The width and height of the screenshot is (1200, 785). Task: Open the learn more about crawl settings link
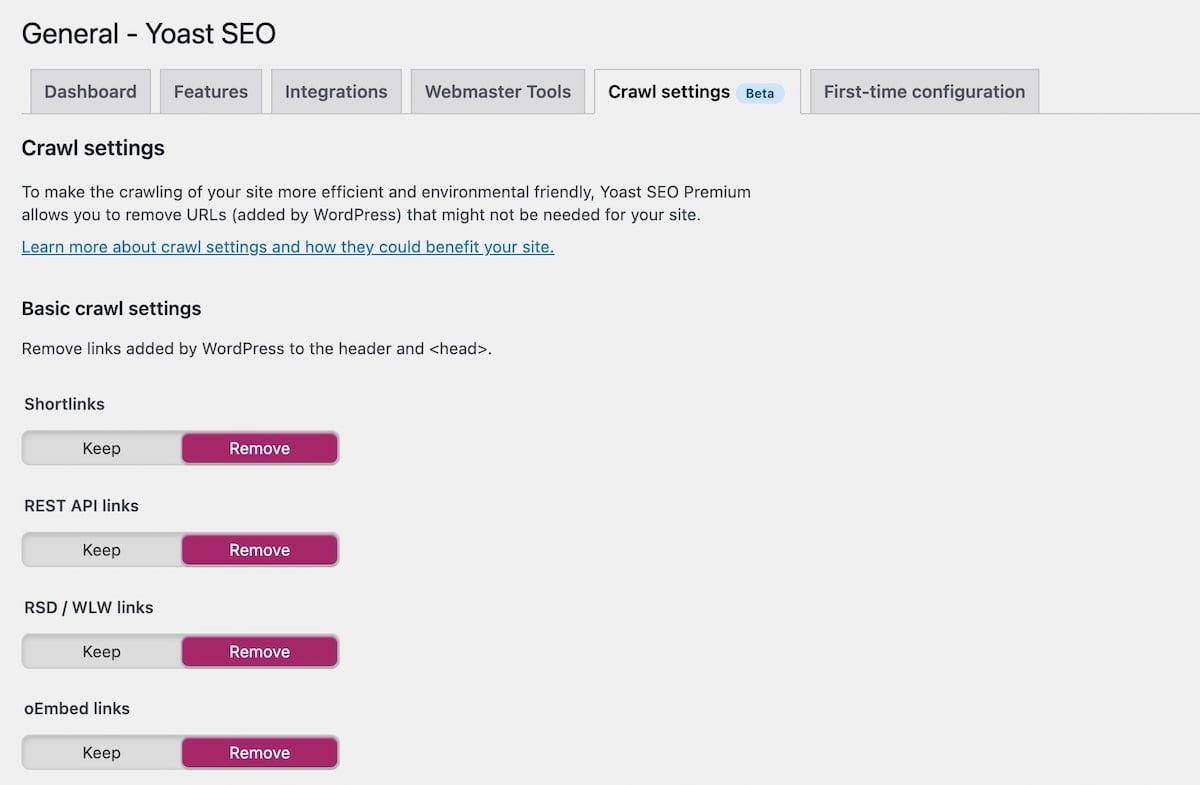[x=288, y=246]
